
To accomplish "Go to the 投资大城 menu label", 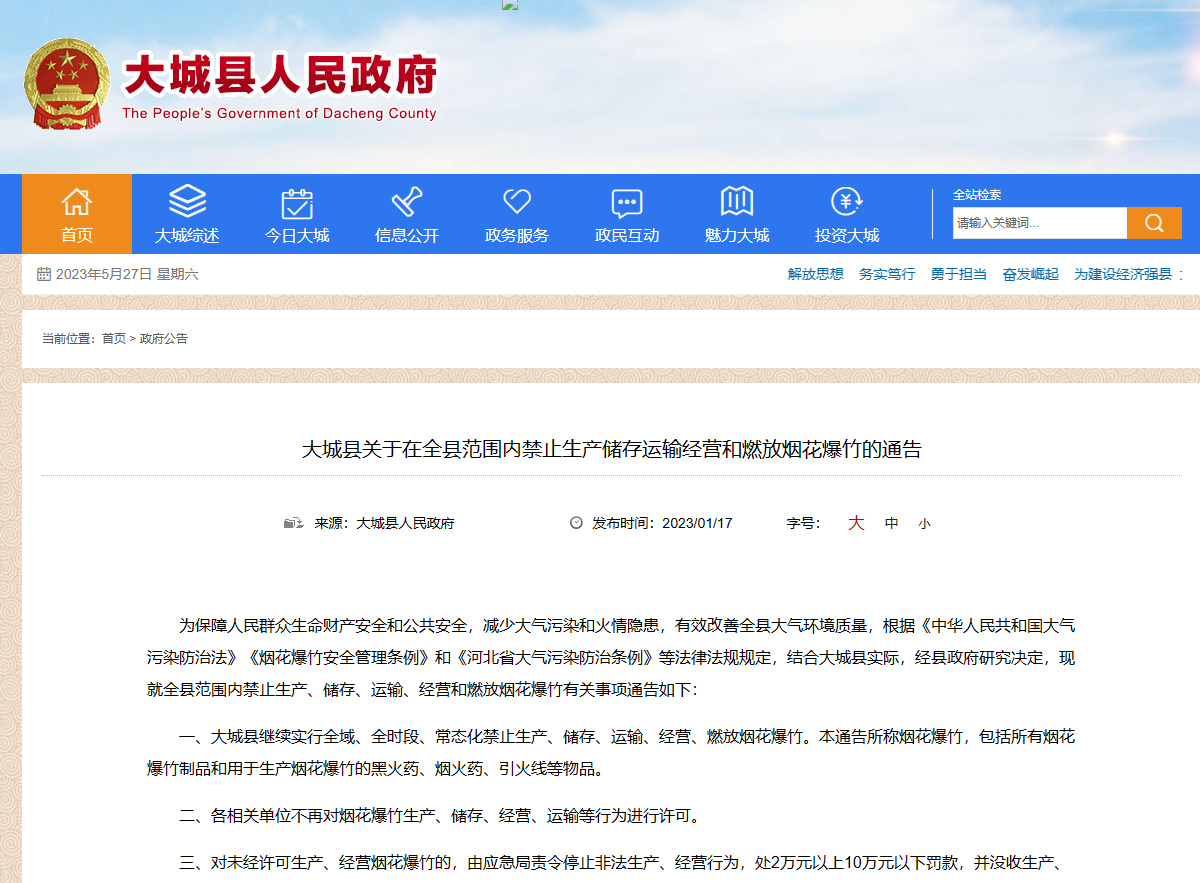I will click(x=847, y=236).
